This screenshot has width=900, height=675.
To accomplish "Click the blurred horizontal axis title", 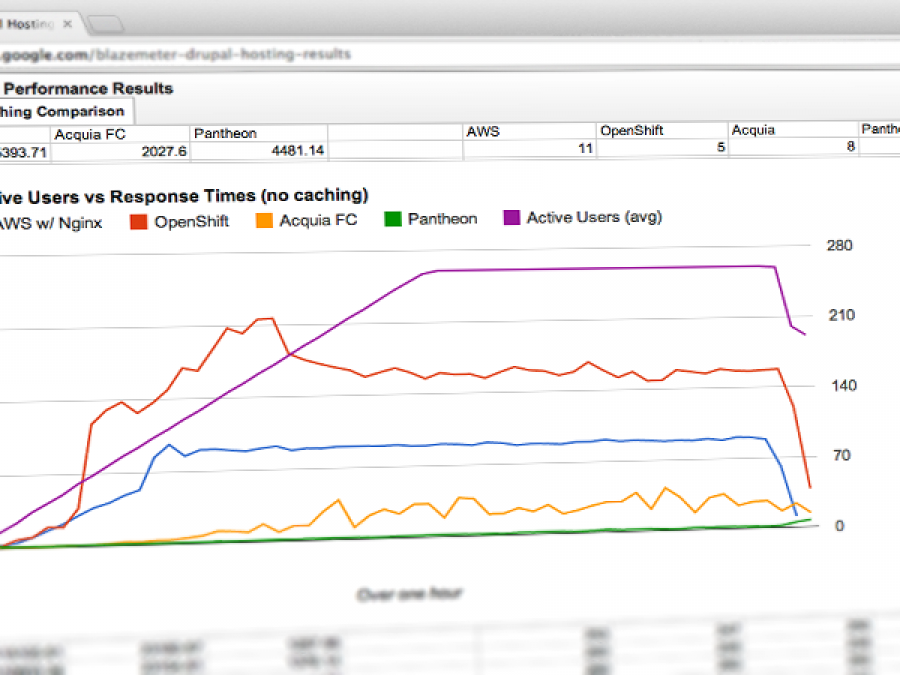I will coord(409,594).
